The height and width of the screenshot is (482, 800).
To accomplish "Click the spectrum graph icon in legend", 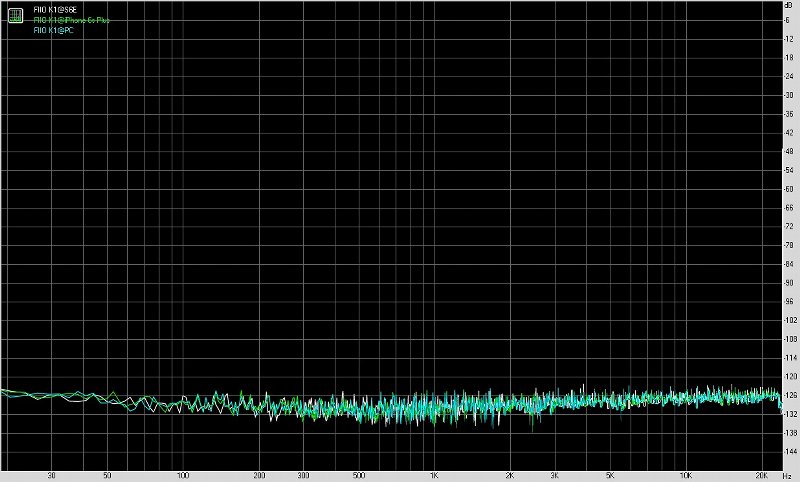I will click(16, 12).
